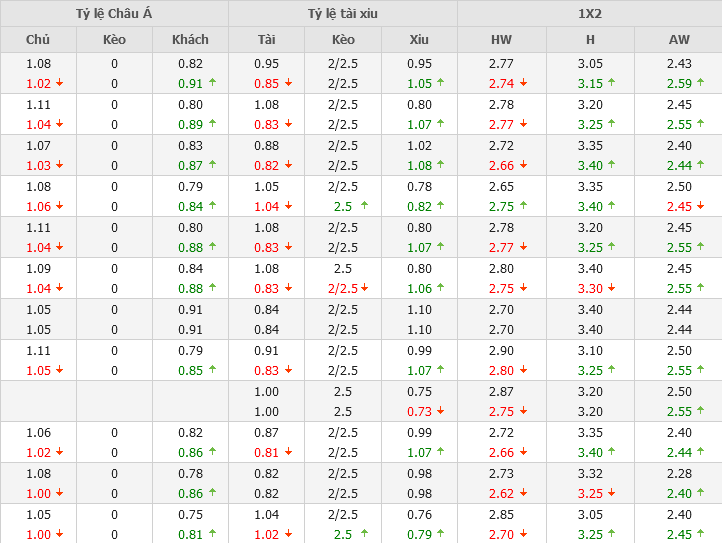
Task: Click the red down arrow beside 3.30
Action: tap(612, 288)
